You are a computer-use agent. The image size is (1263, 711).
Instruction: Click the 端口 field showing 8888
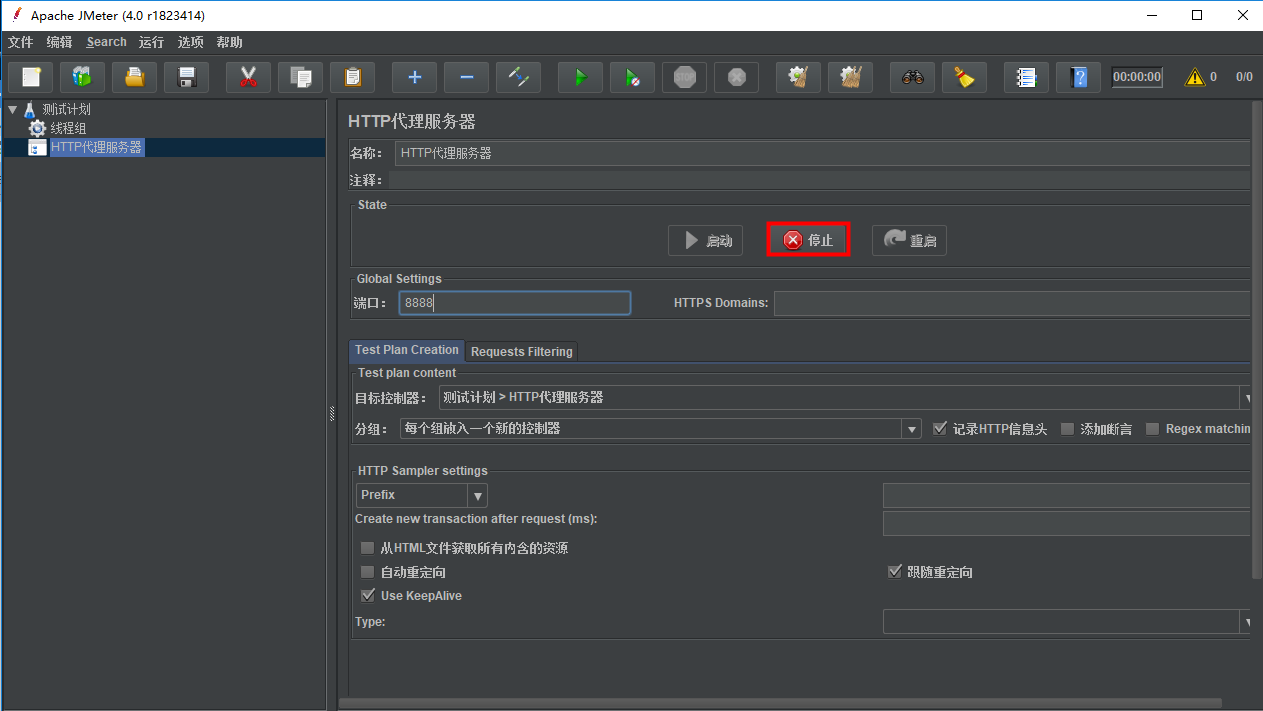tap(515, 303)
